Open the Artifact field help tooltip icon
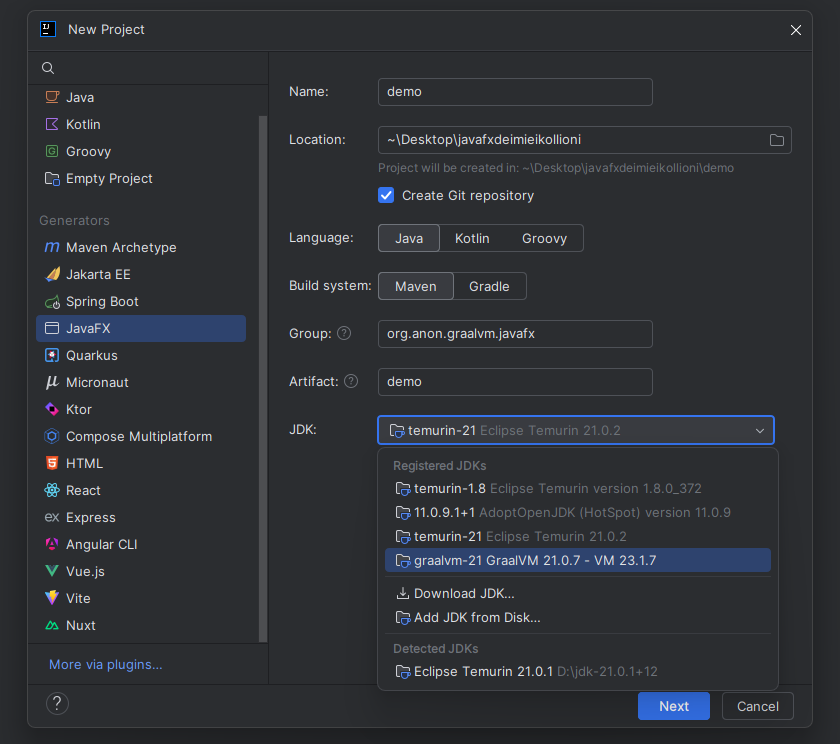The image size is (840, 744). (351, 381)
